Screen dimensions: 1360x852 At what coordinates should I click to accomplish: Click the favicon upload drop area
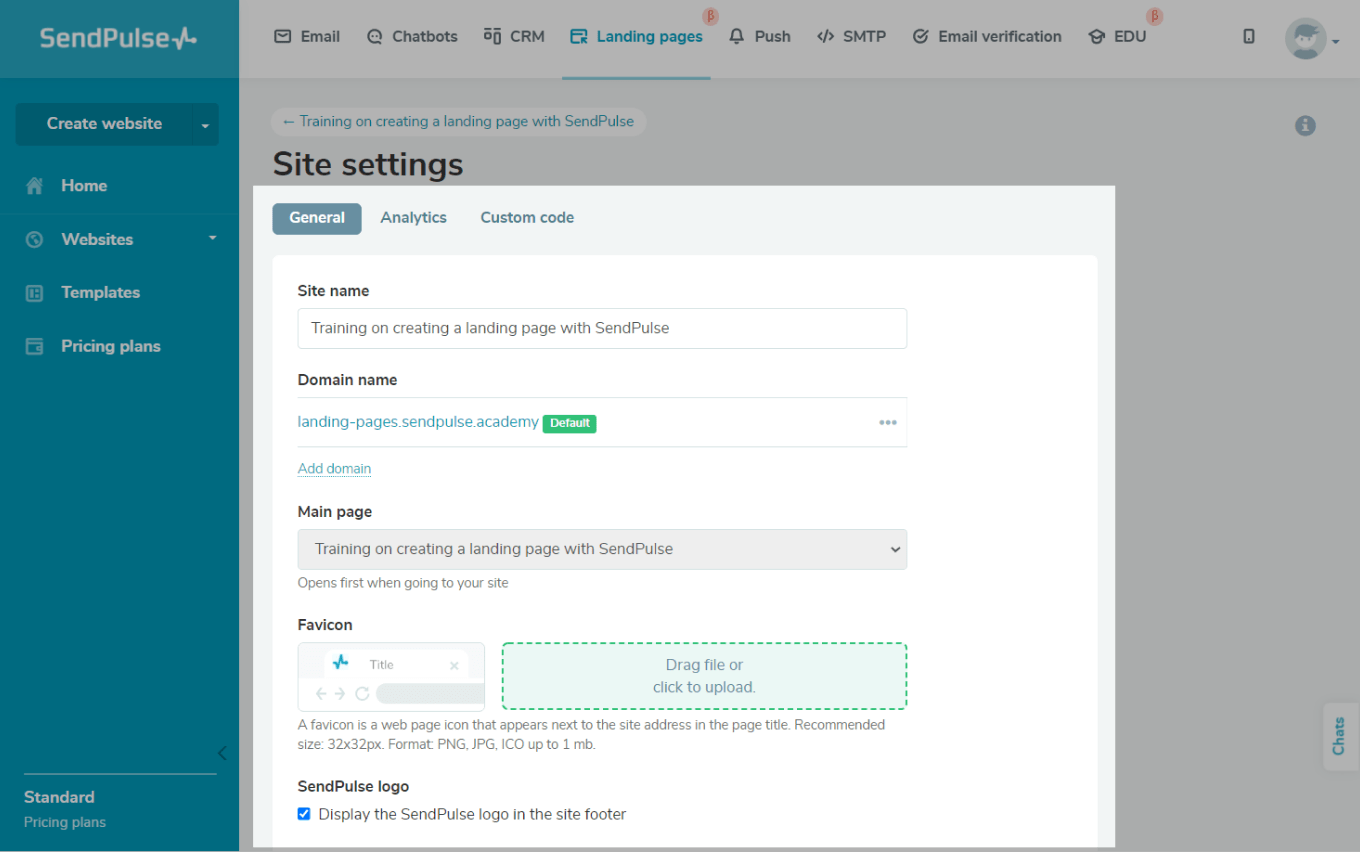point(704,676)
